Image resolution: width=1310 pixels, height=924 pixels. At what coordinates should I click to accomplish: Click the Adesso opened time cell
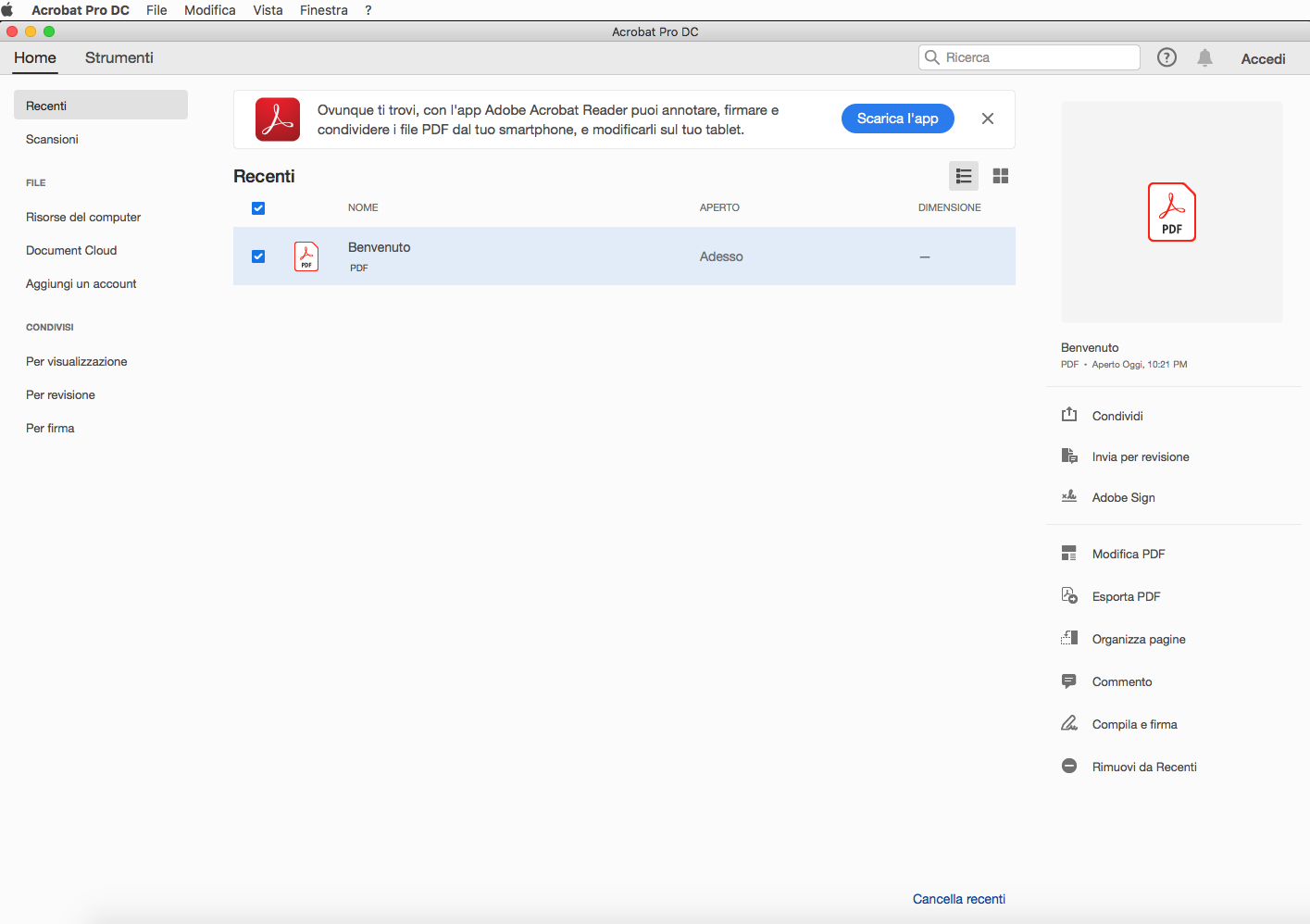[x=721, y=256]
